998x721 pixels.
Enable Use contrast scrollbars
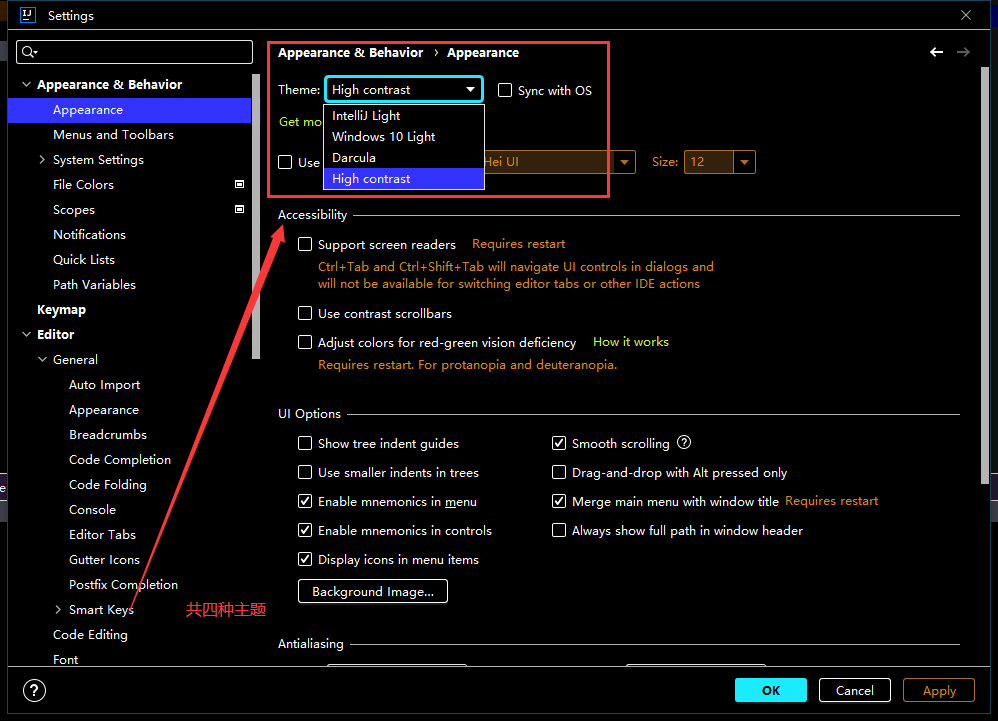click(305, 313)
